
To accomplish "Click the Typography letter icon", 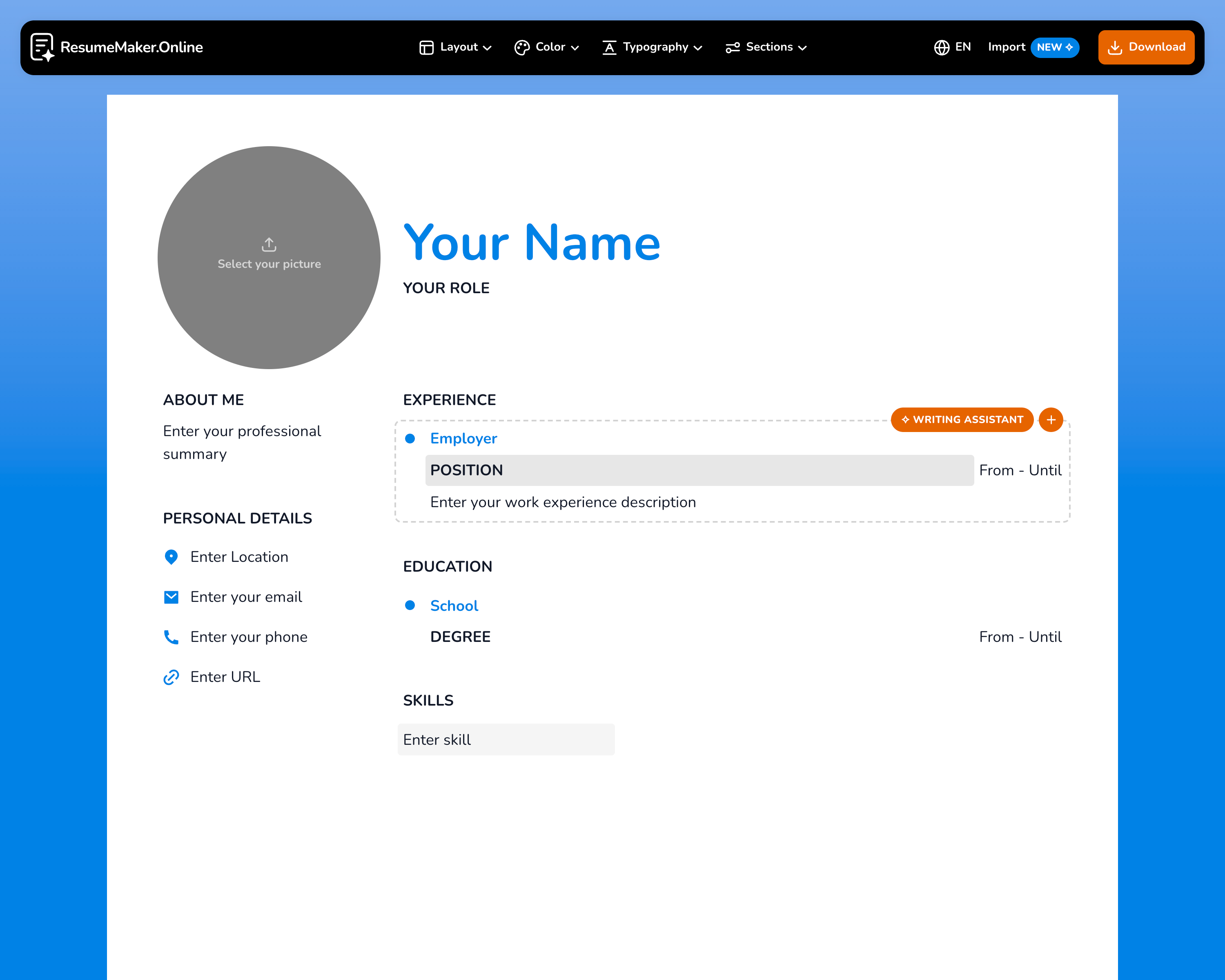I will coord(609,48).
